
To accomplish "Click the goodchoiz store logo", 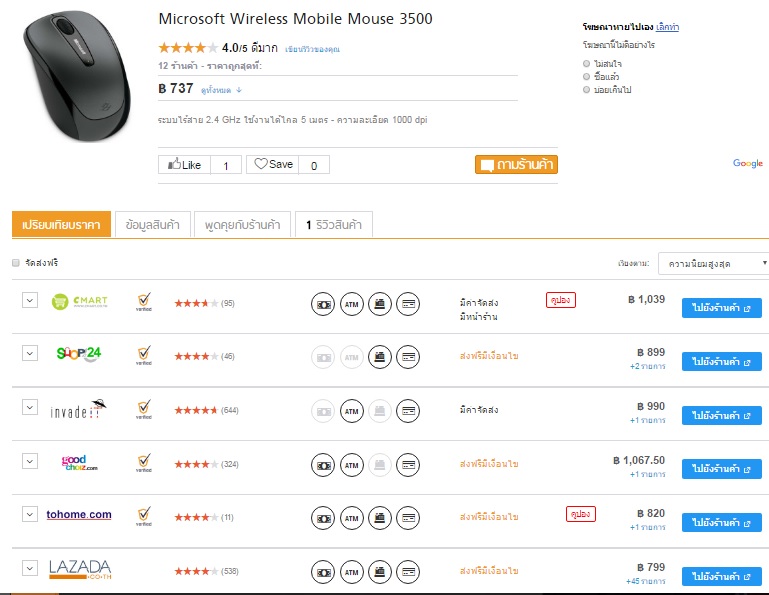I will (79, 462).
